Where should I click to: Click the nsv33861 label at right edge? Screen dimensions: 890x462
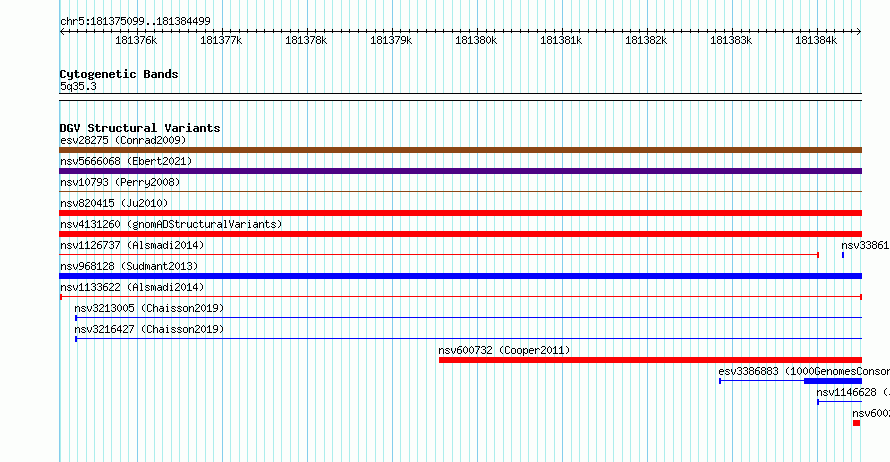(865, 245)
